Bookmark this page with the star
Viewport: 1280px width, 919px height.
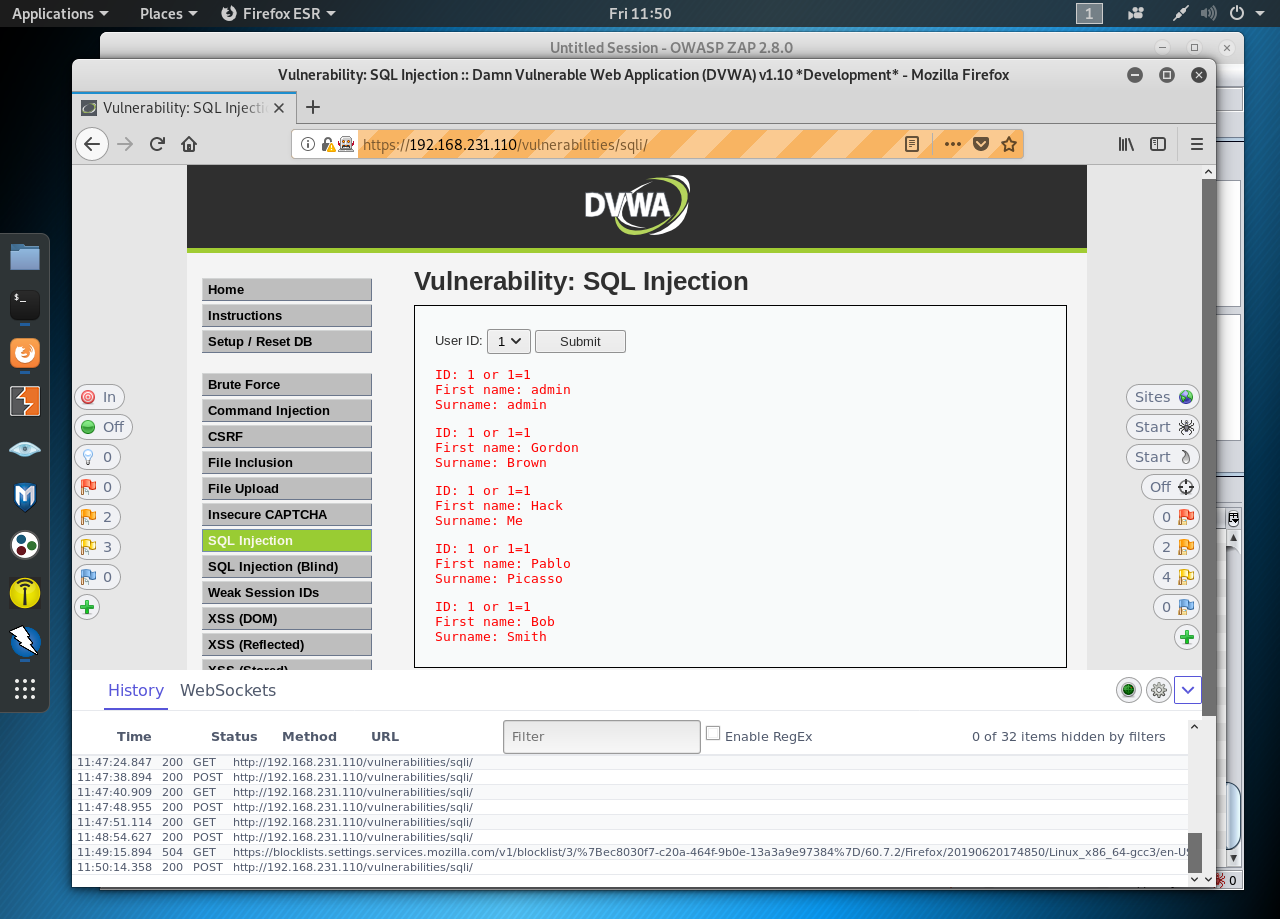pos(1009,144)
